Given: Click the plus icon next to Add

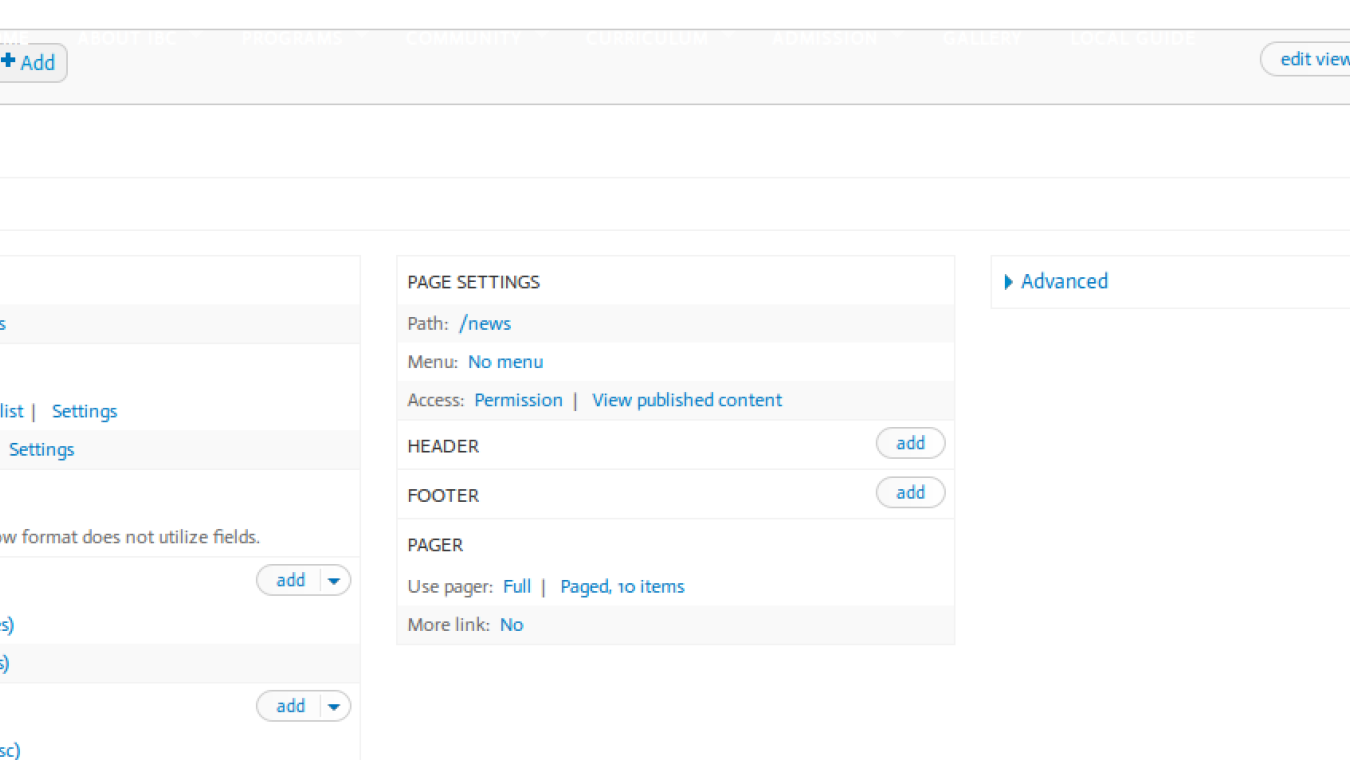Looking at the screenshot, I should 9,62.
